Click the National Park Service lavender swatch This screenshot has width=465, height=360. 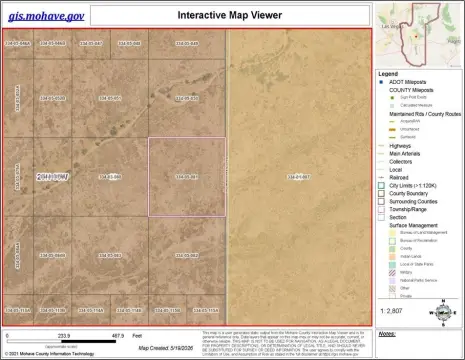point(392,280)
